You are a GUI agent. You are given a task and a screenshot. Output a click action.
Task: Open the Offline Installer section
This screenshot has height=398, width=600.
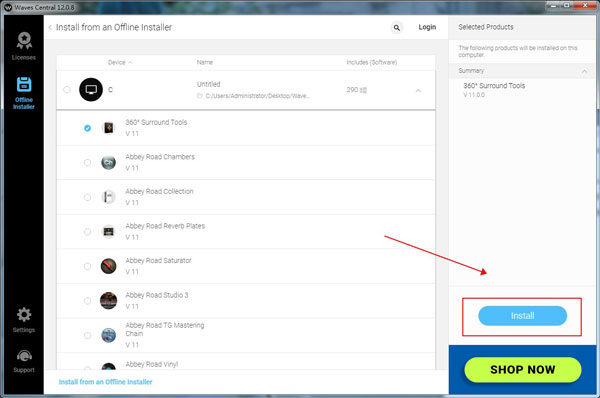[x=24, y=93]
